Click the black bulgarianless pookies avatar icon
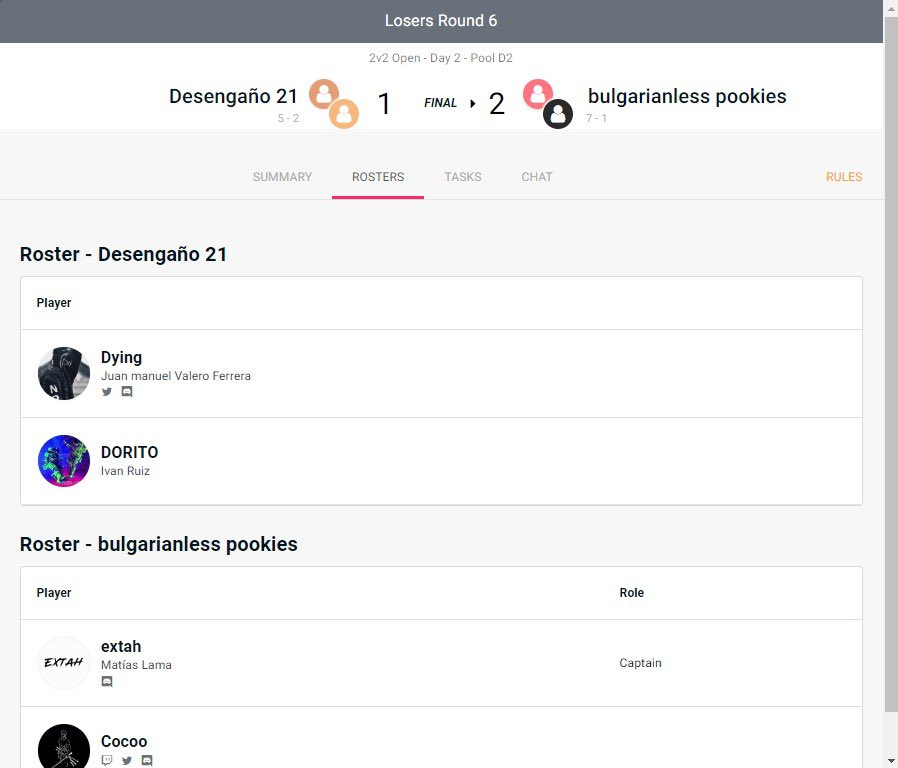The image size is (898, 768). tap(558, 114)
